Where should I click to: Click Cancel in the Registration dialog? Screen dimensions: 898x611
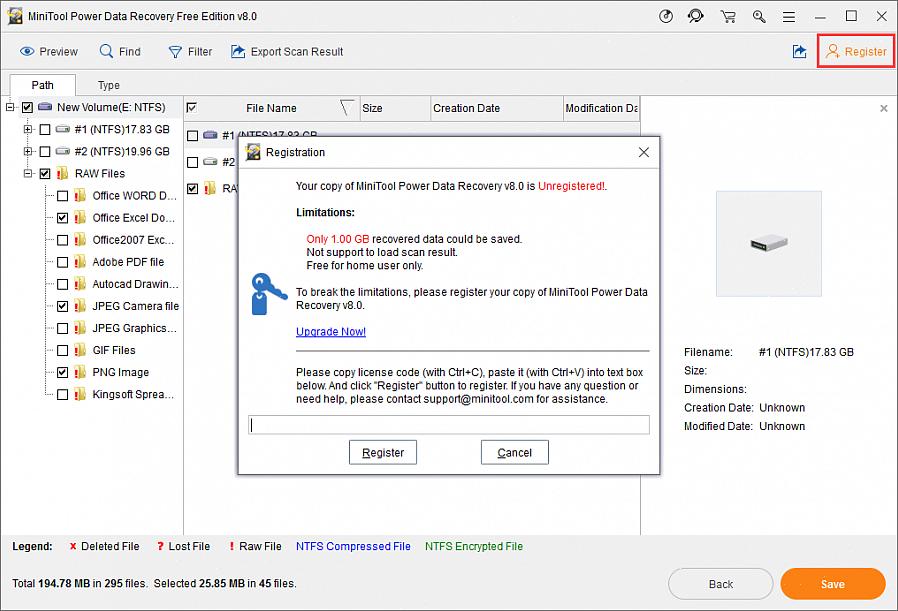point(514,452)
